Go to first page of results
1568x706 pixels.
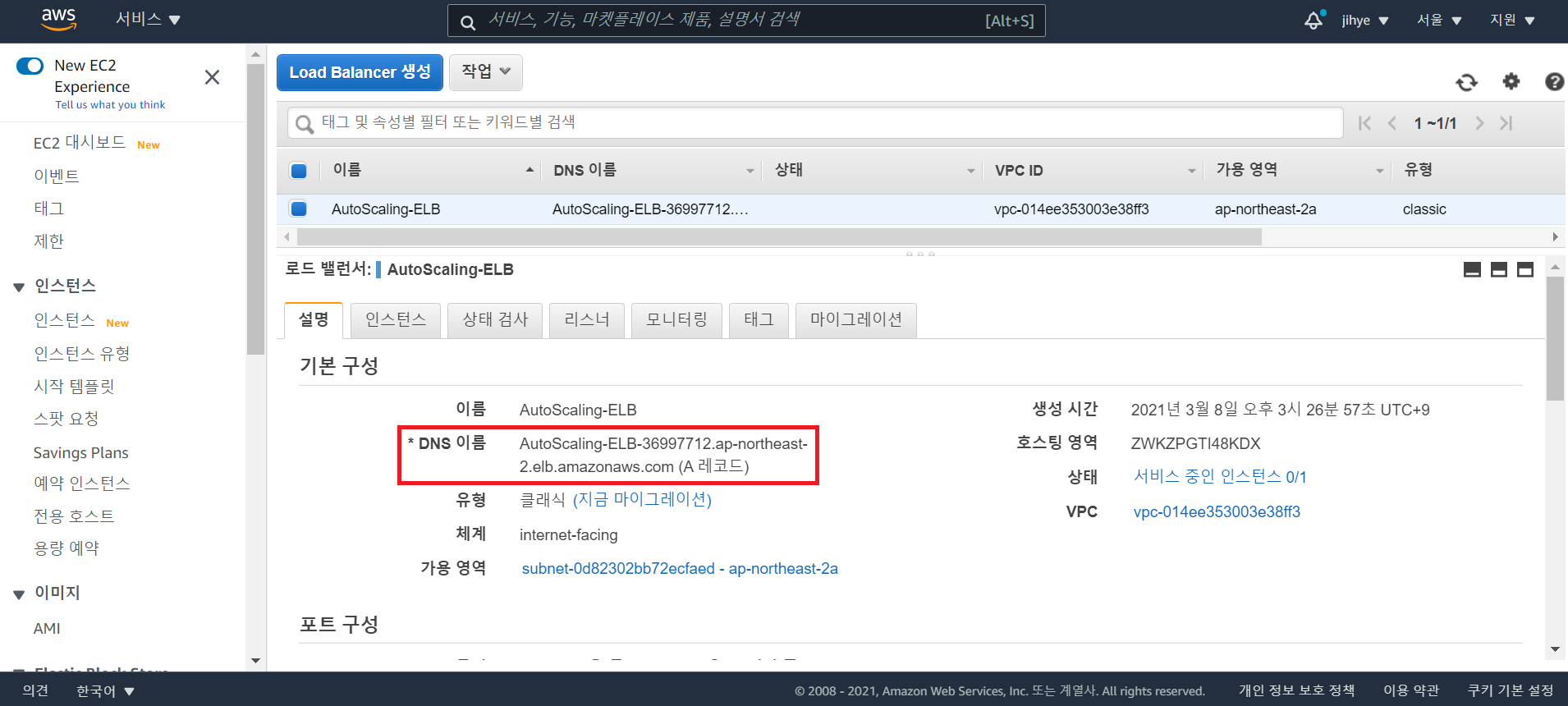tap(1364, 123)
